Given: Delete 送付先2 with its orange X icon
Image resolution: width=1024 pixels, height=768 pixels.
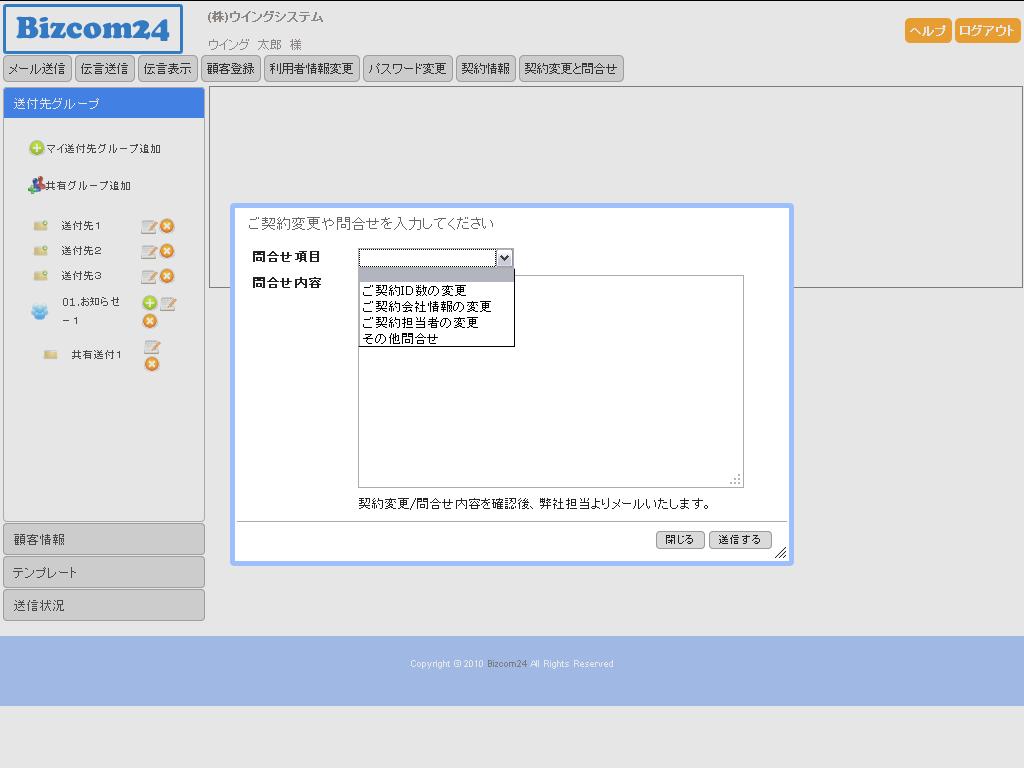Looking at the screenshot, I should pos(167,251).
